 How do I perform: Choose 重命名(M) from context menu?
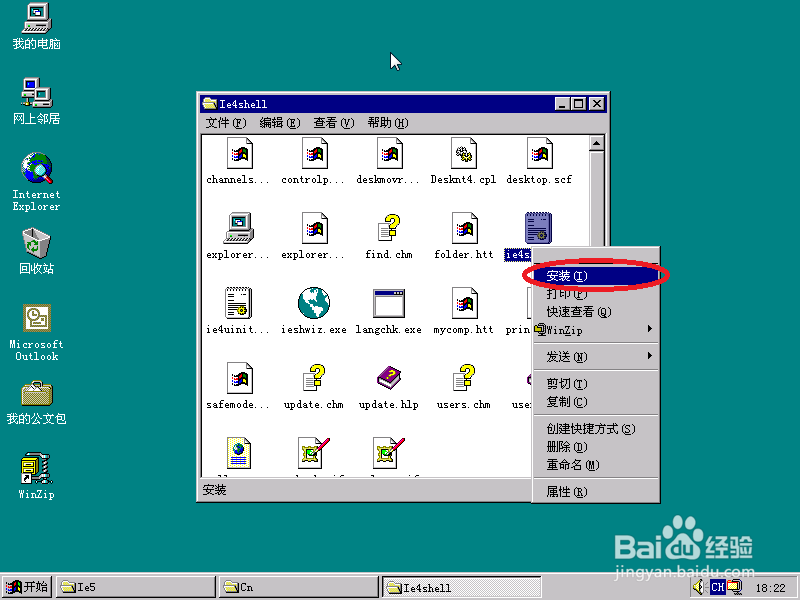pyautogui.click(x=595, y=464)
